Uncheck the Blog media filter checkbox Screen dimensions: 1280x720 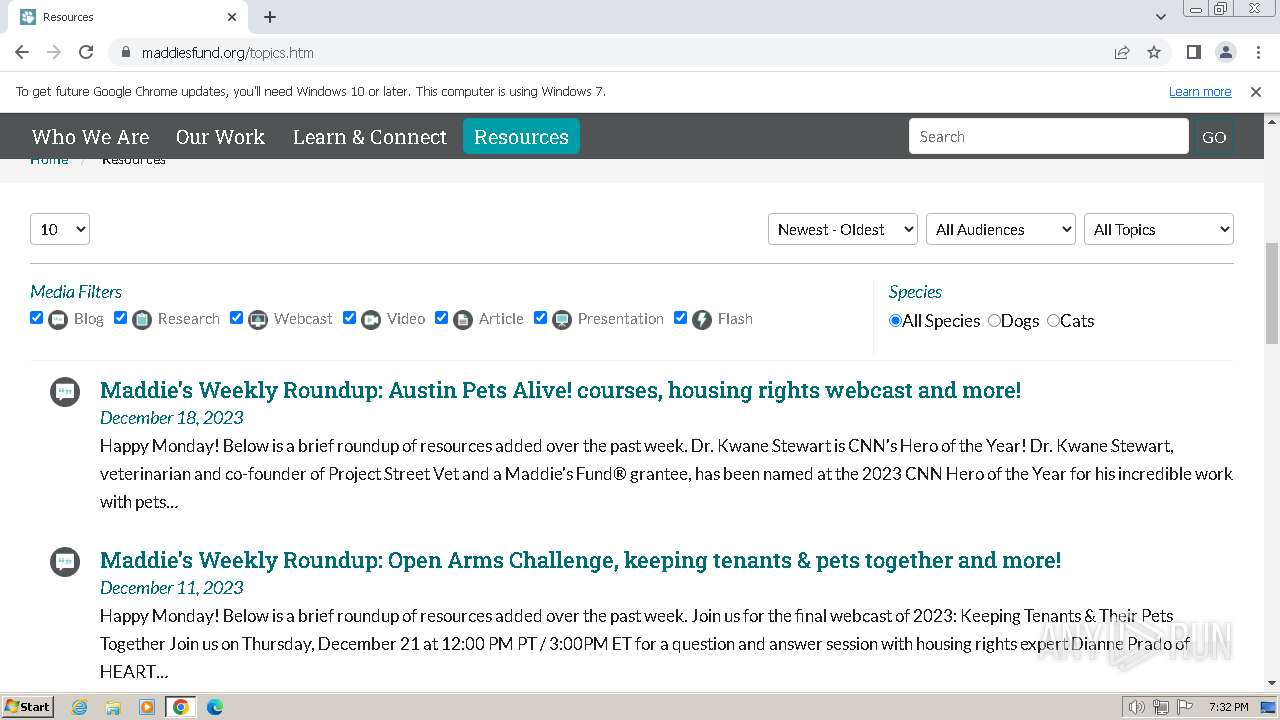coord(37,318)
